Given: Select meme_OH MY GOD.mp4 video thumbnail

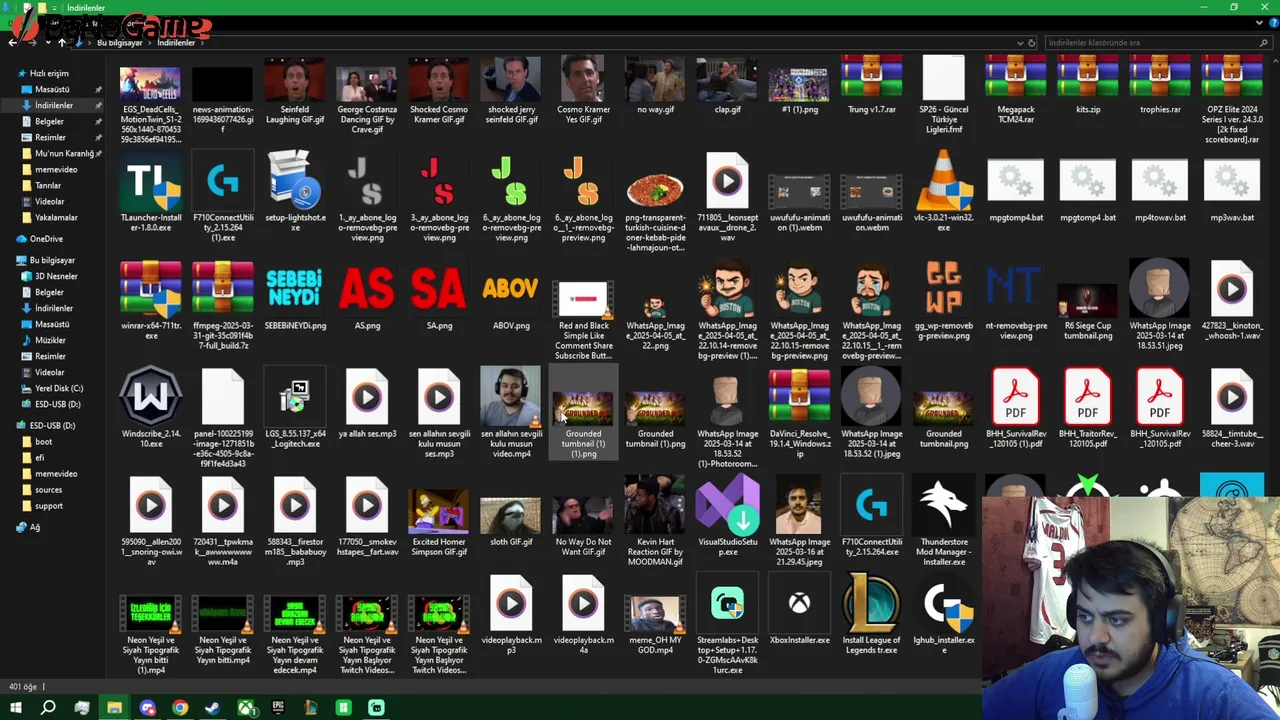Looking at the screenshot, I should pyautogui.click(x=655, y=614).
